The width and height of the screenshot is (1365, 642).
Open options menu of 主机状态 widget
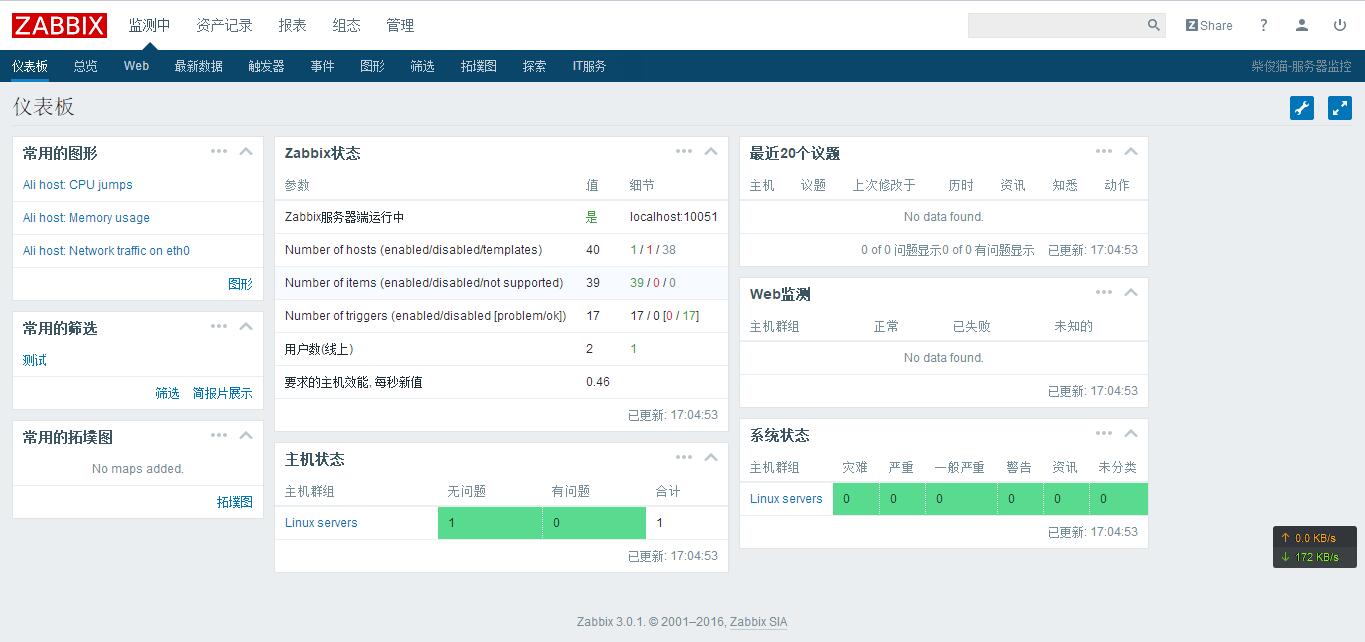684,457
